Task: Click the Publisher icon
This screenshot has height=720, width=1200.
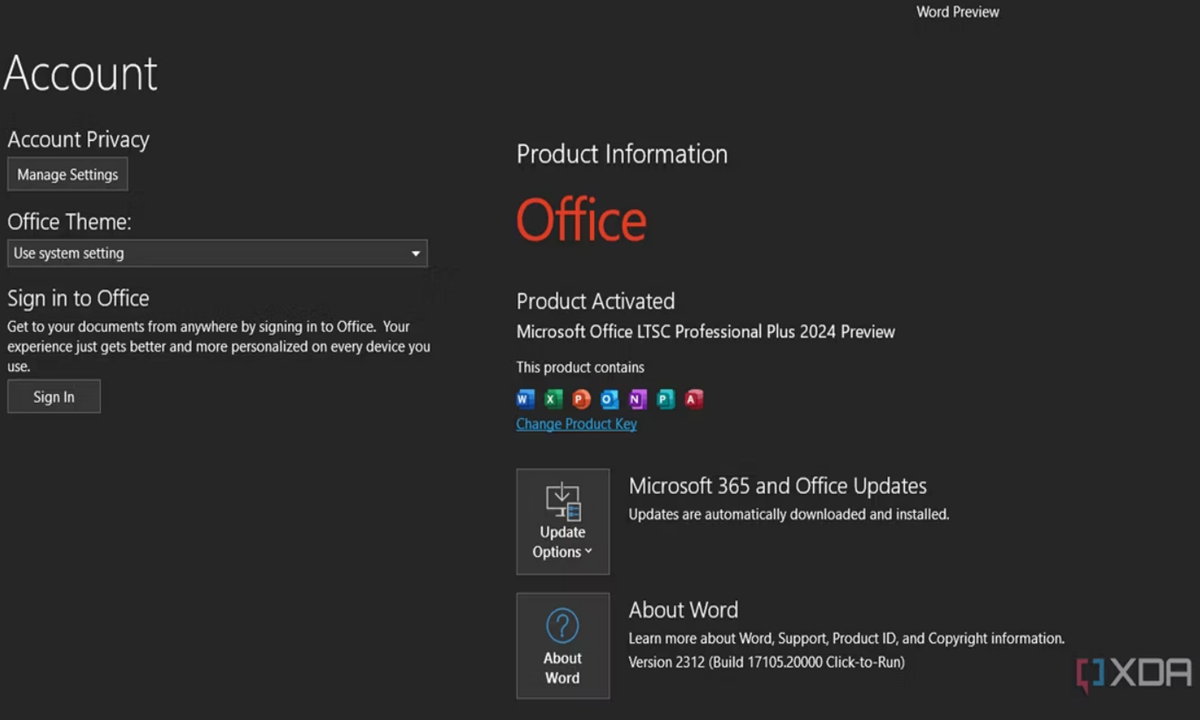Action: tap(665, 399)
